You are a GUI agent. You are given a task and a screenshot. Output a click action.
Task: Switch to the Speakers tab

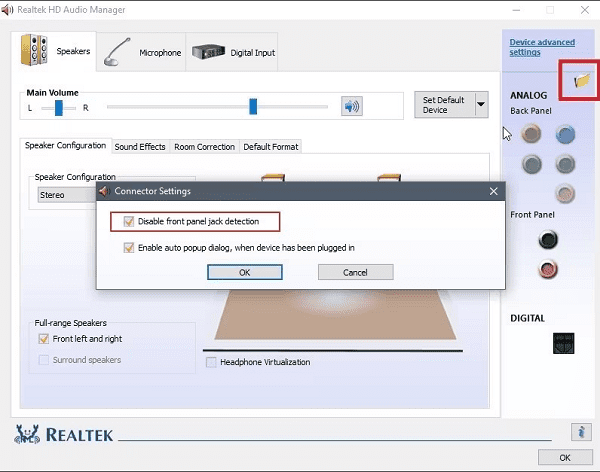54,51
